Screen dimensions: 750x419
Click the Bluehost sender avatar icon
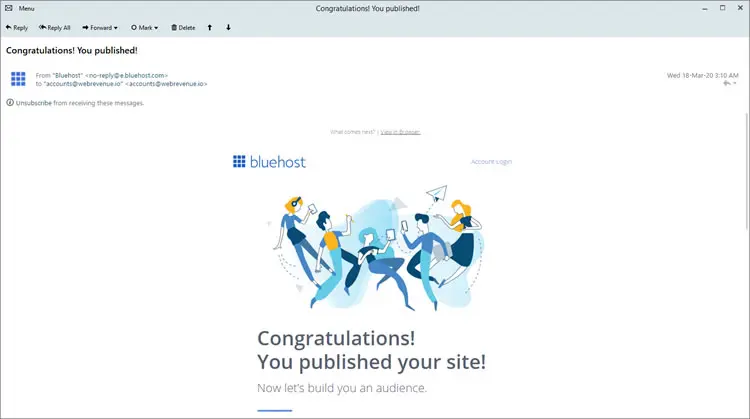pyautogui.click(x=18, y=79)
